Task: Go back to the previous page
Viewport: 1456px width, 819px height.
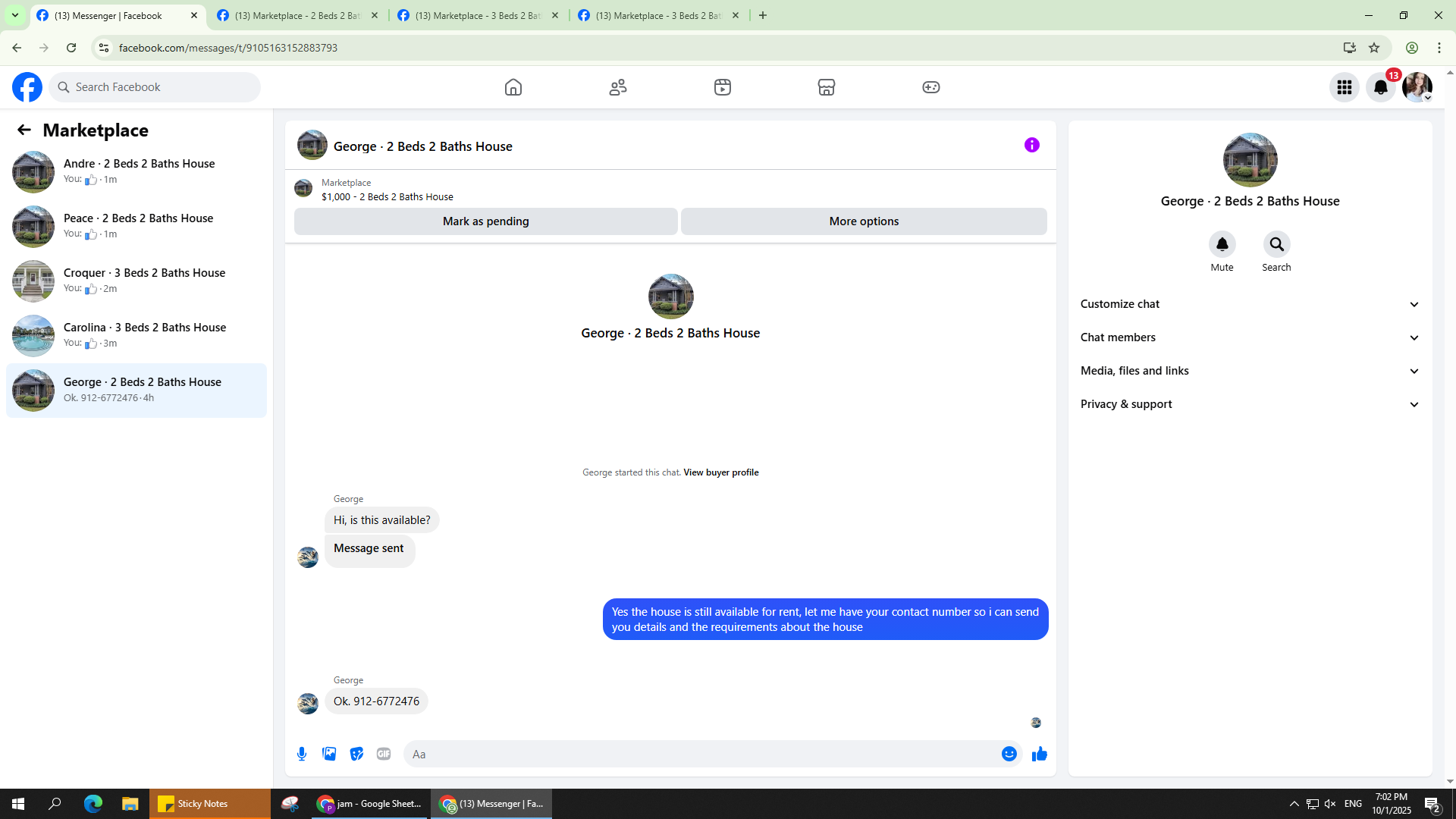Action: pyautogui.click(x=17, y=48)
